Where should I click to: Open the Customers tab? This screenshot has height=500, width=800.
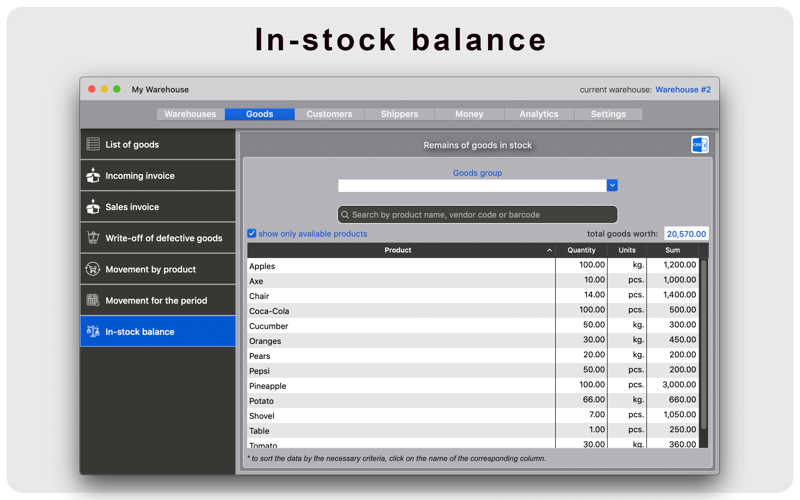point(330,114)
